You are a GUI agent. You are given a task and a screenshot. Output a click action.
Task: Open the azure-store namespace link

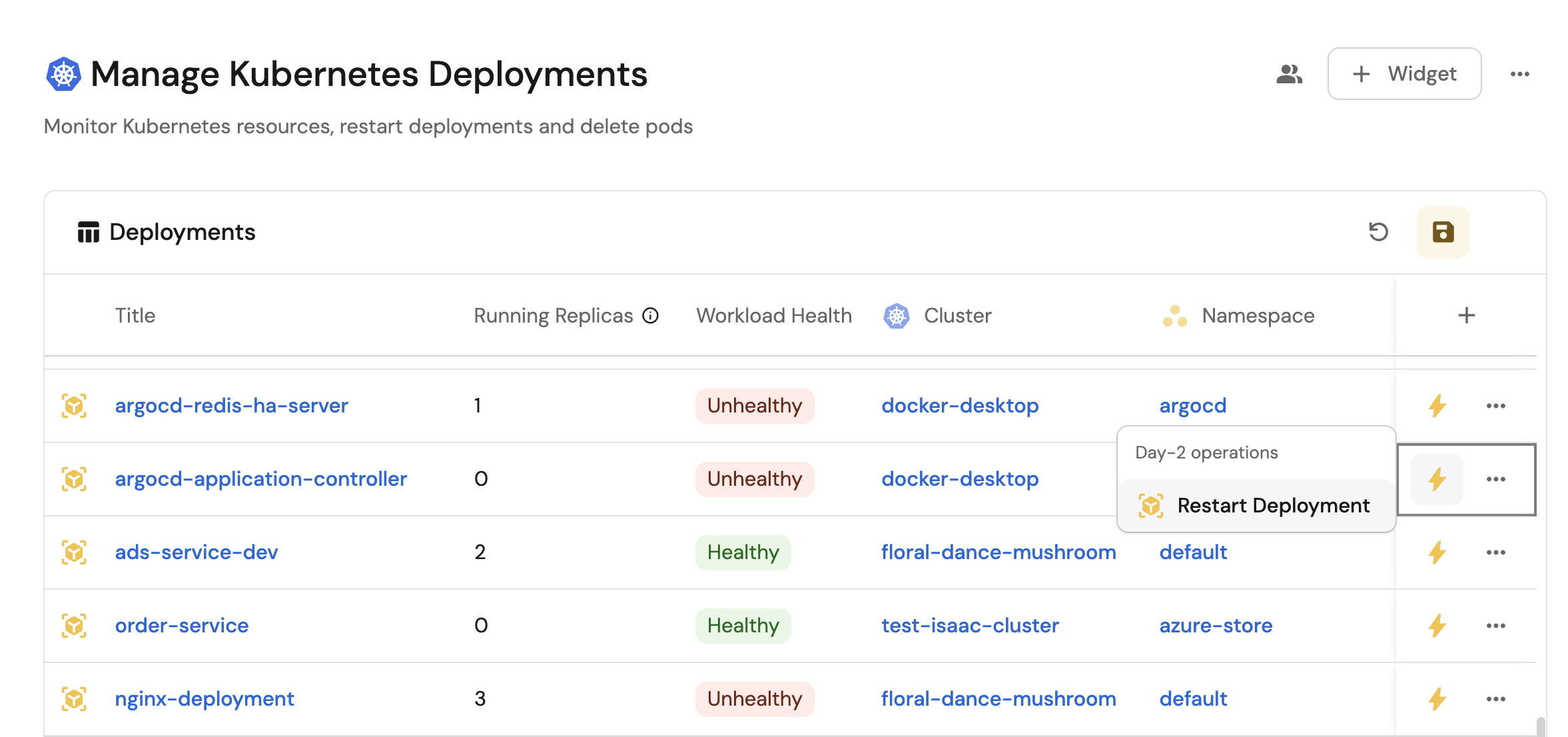[1215, 626]
